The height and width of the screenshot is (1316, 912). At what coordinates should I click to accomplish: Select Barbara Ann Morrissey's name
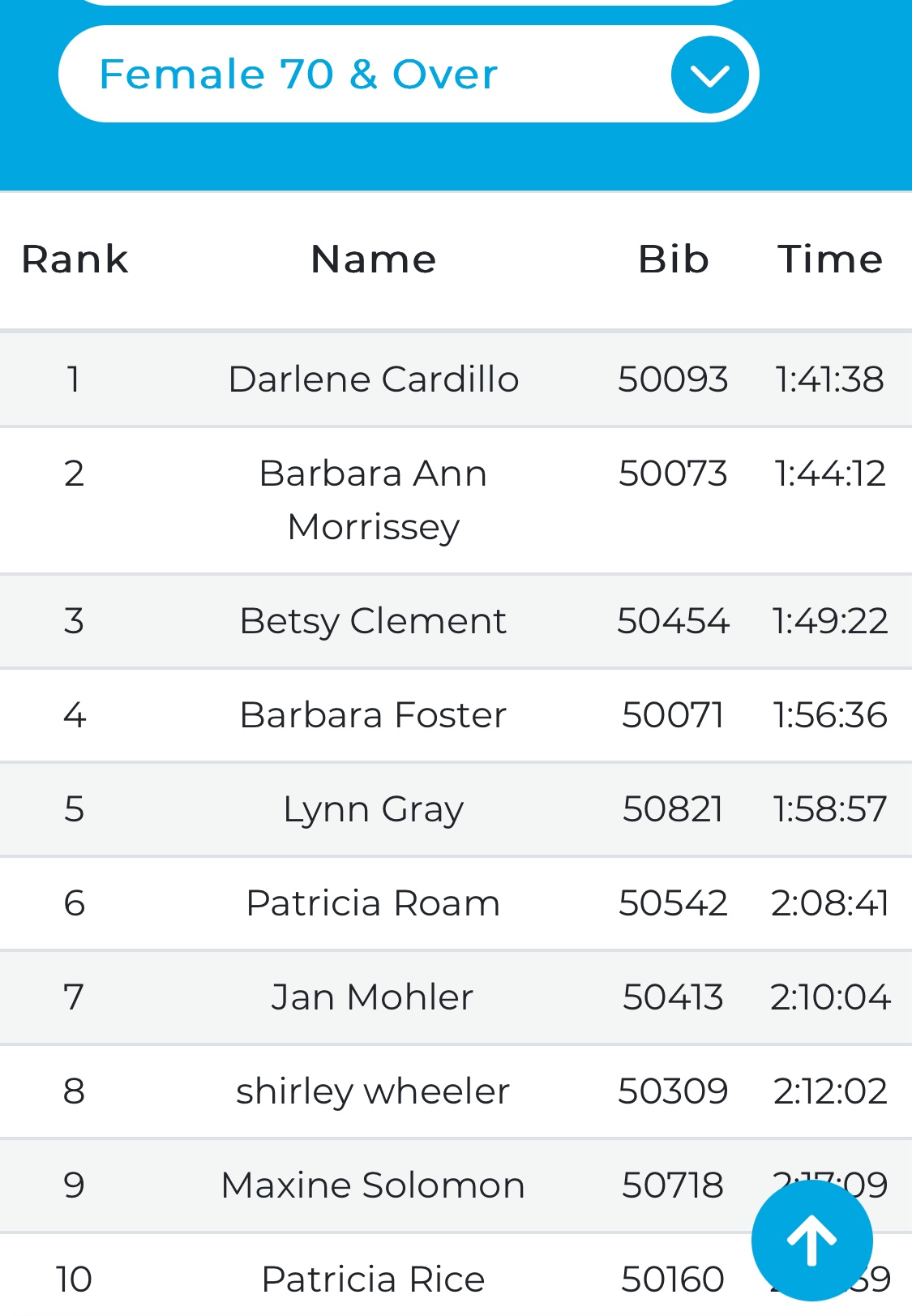point(374,499)
